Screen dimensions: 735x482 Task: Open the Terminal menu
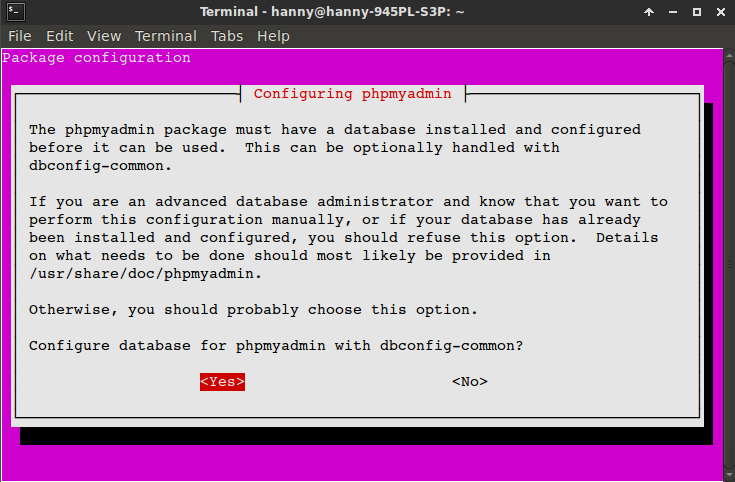166,36
